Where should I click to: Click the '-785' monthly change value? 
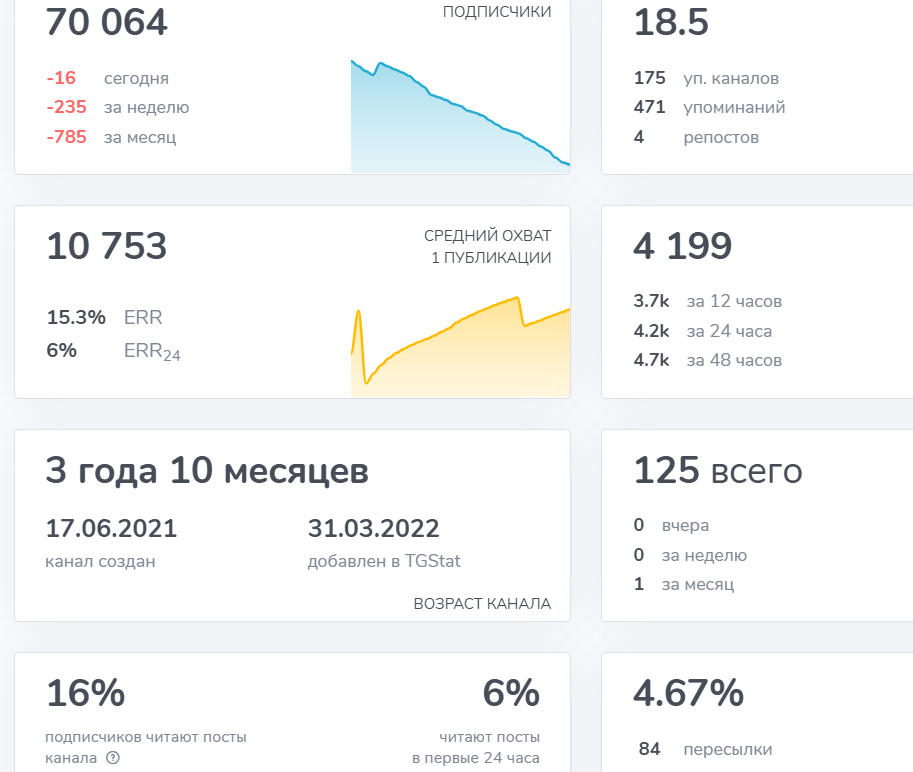point(66,137)
